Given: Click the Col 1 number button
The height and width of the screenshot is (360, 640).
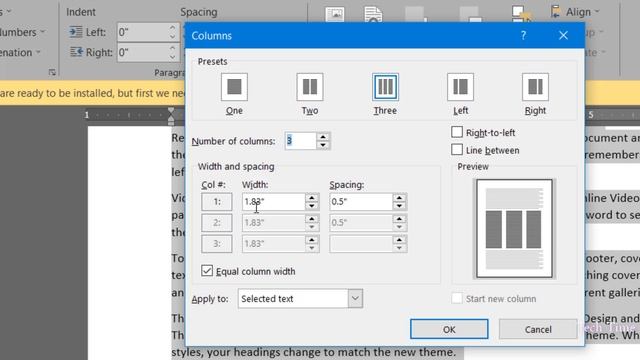Looking at the screenshot, I should tap(217, 202).
